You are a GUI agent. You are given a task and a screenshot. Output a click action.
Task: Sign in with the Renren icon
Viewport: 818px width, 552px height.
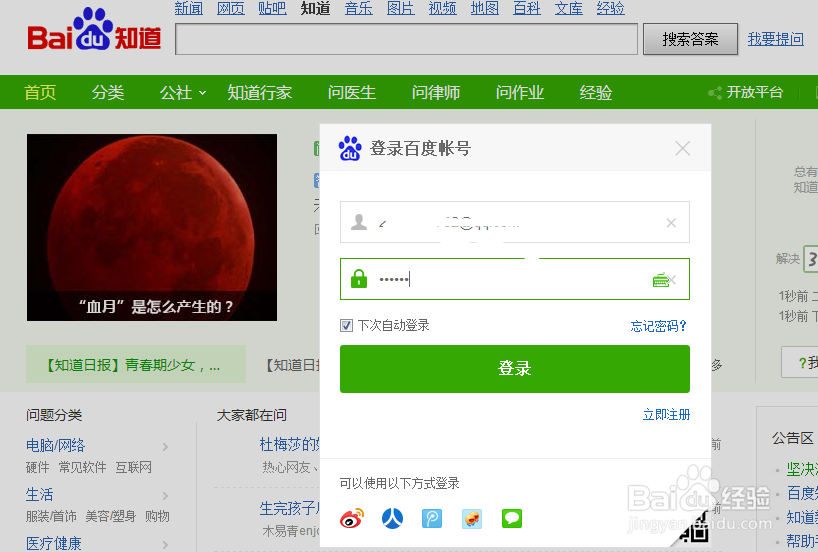(392, 519)
